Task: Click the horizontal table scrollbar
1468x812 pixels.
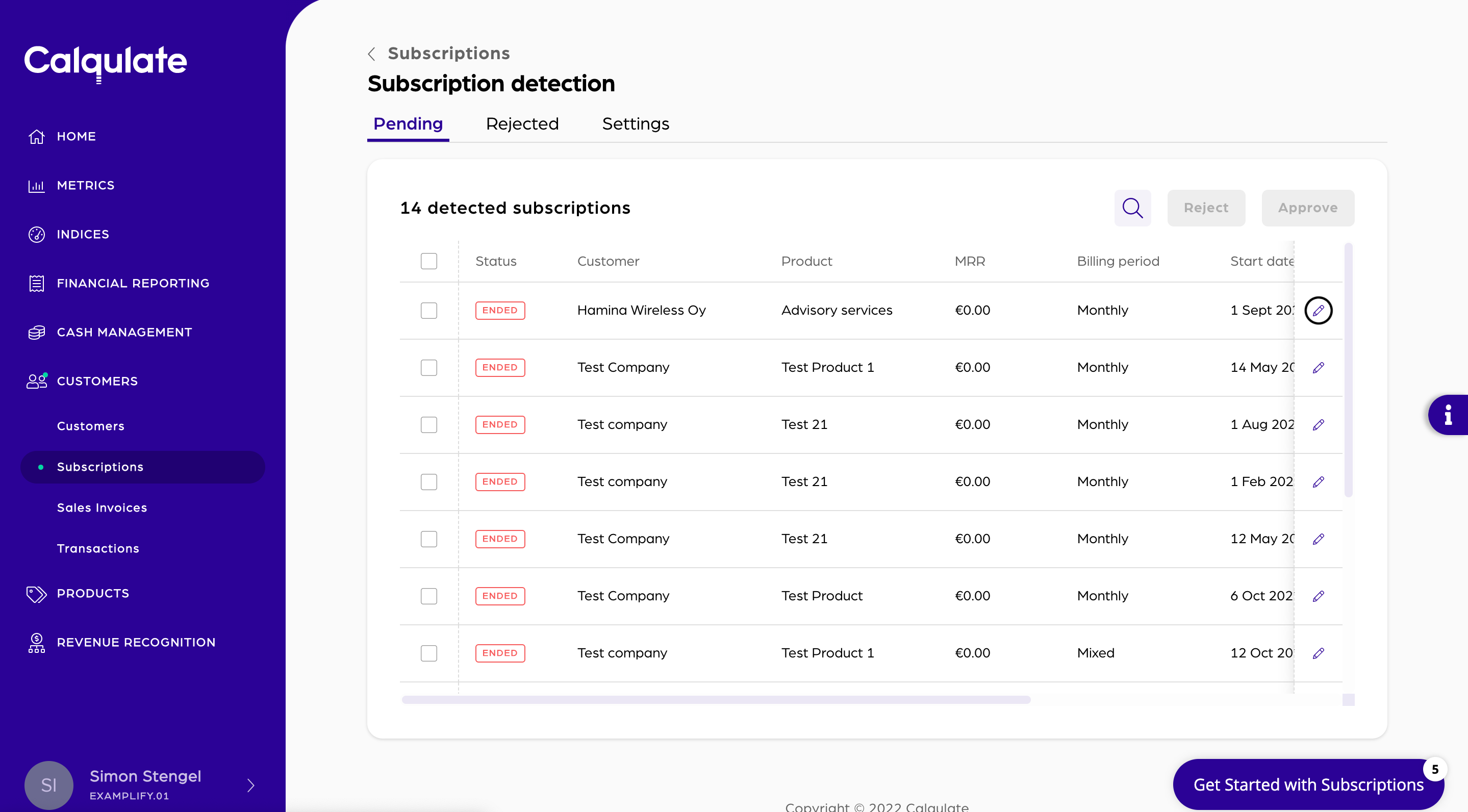Action: (x=715, y=700)
